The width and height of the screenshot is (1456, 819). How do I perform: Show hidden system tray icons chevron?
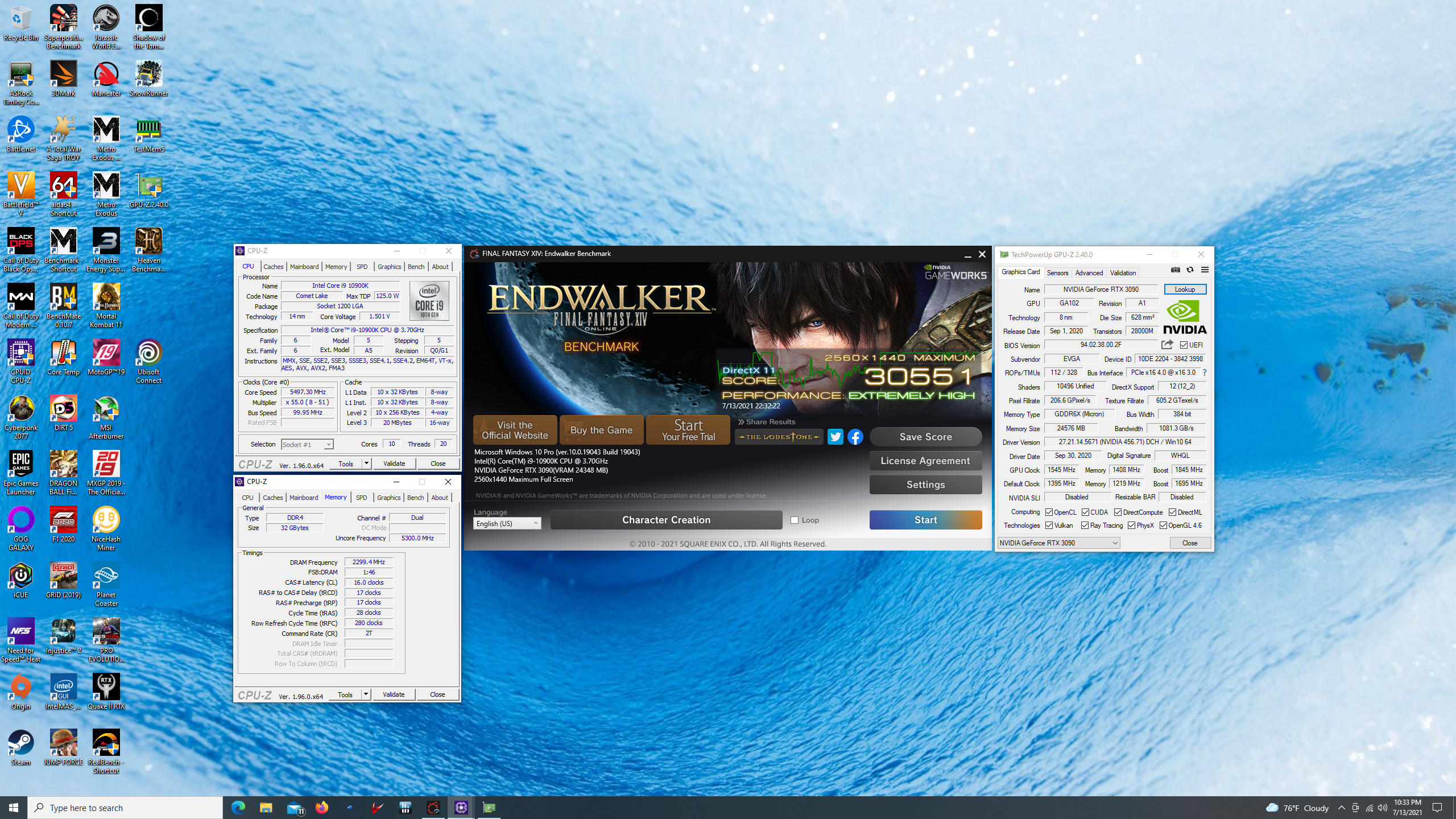click(1341, 808)
